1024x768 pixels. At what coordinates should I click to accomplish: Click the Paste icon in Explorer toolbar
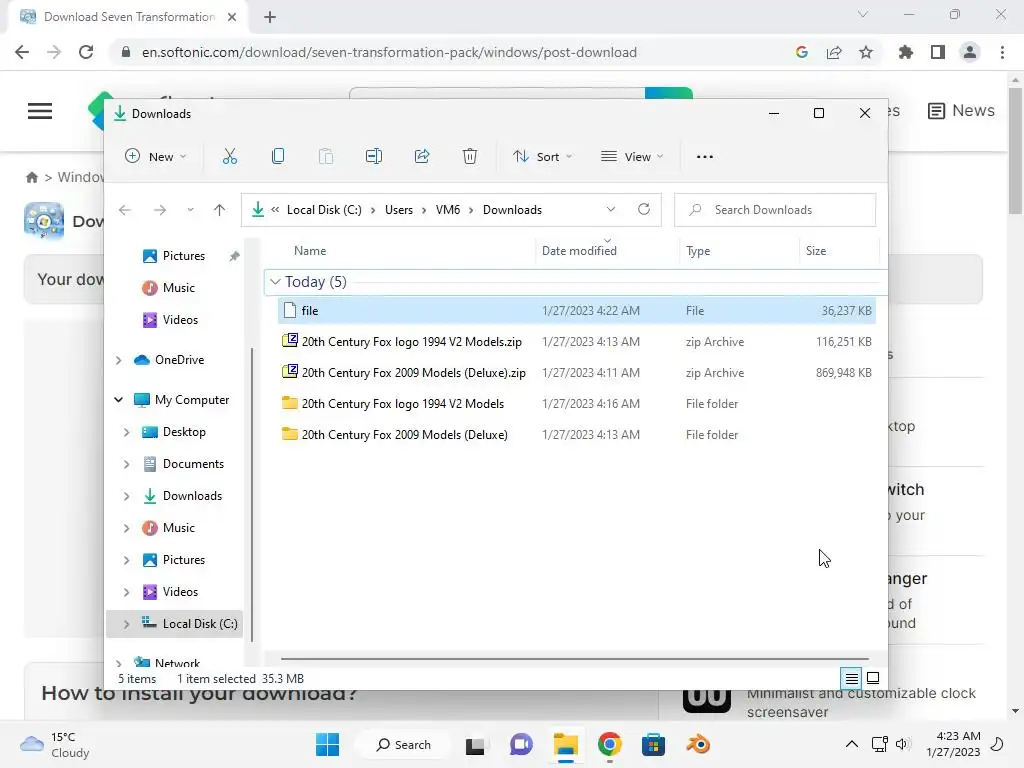(x=325, y=156)
